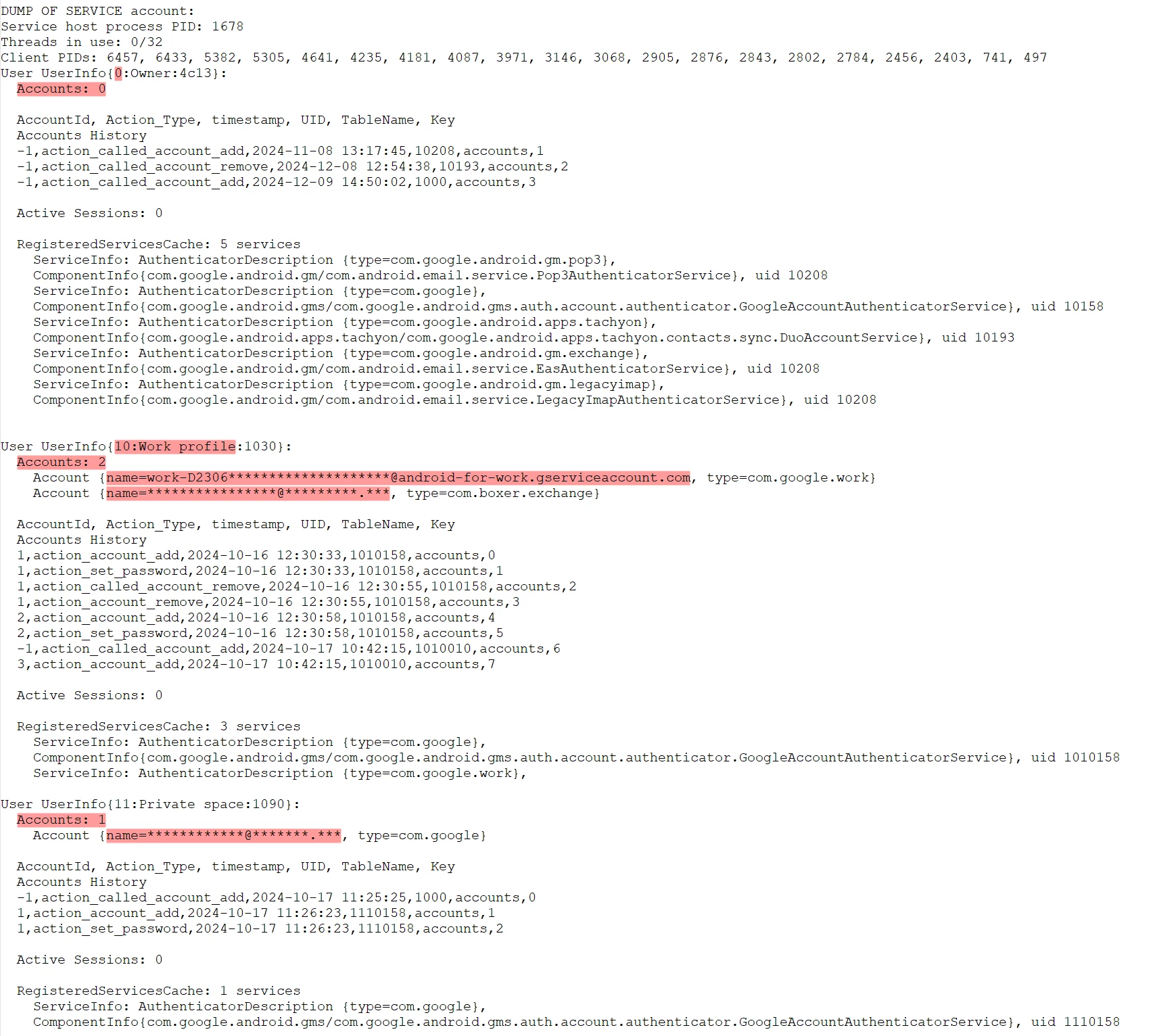Click the highlighted 'Accounts: 2' line
Image resolution: width=1155 pixels, height=1036 pixels.
[61, 462]
